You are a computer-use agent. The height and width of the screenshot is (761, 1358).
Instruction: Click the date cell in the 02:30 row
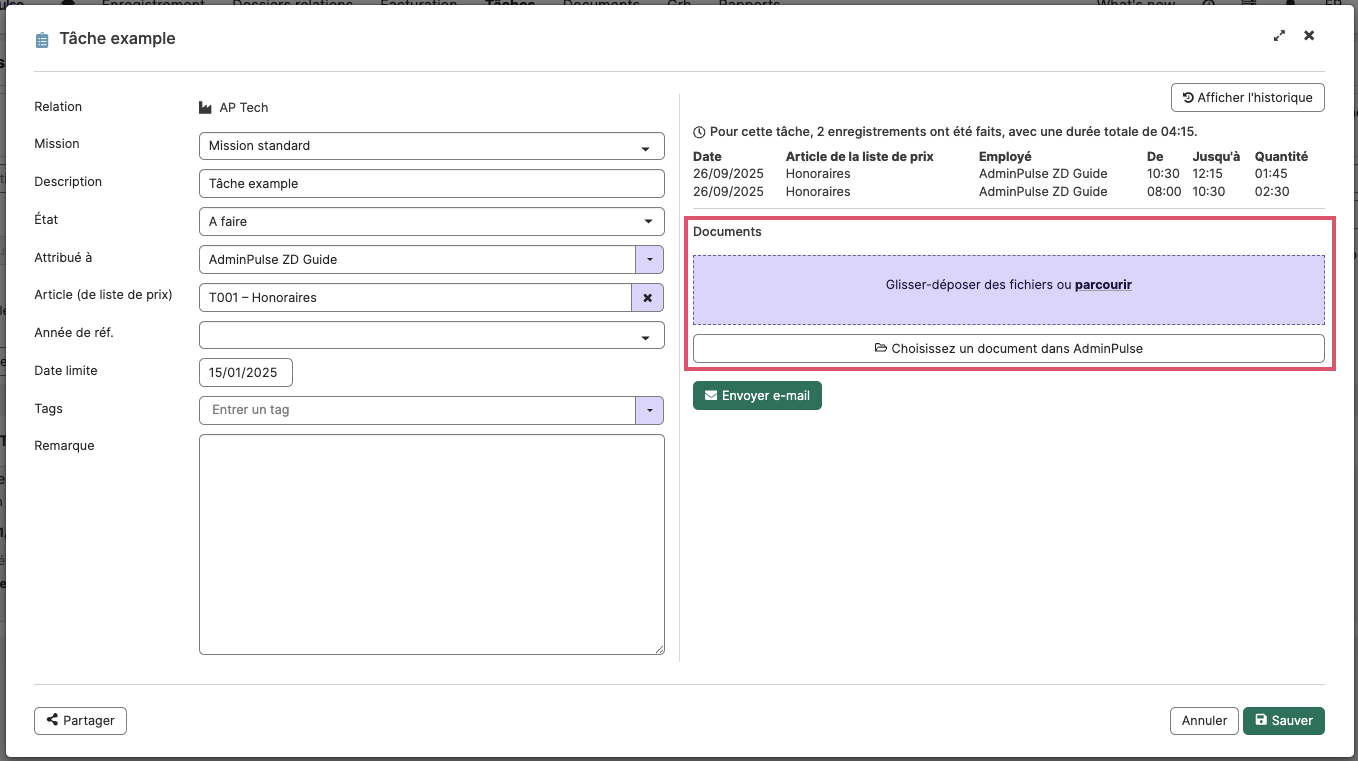[728, 192]
